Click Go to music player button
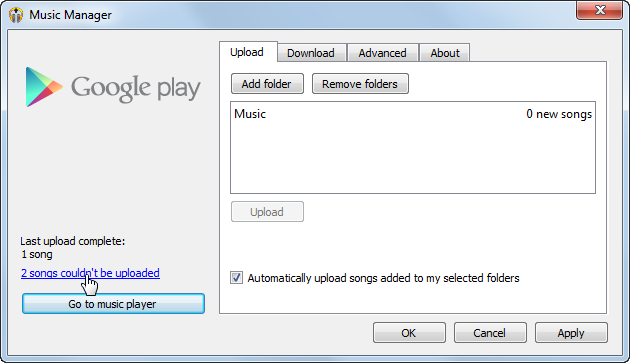630x363 pixels. (113, 304)
